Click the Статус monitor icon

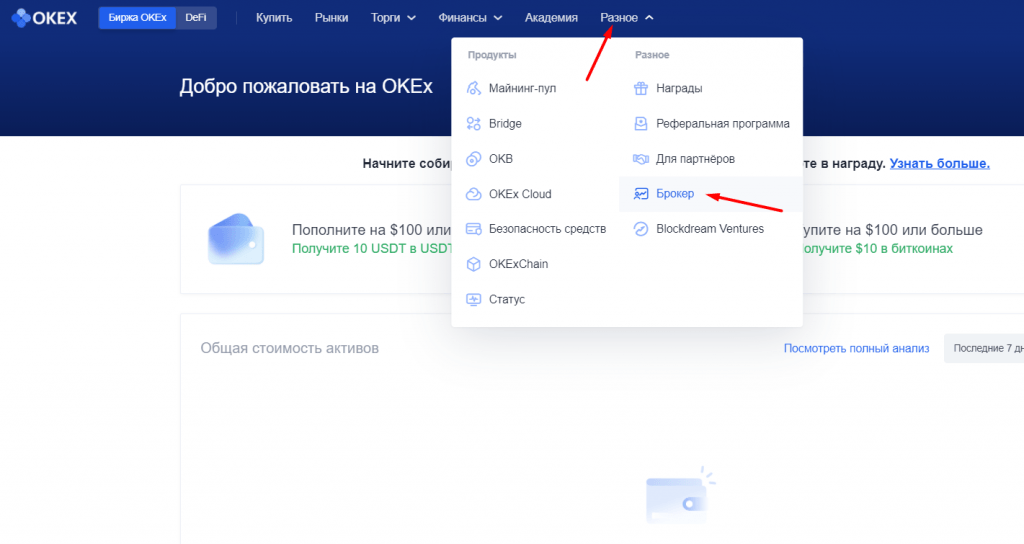click(x=473, y=299)
